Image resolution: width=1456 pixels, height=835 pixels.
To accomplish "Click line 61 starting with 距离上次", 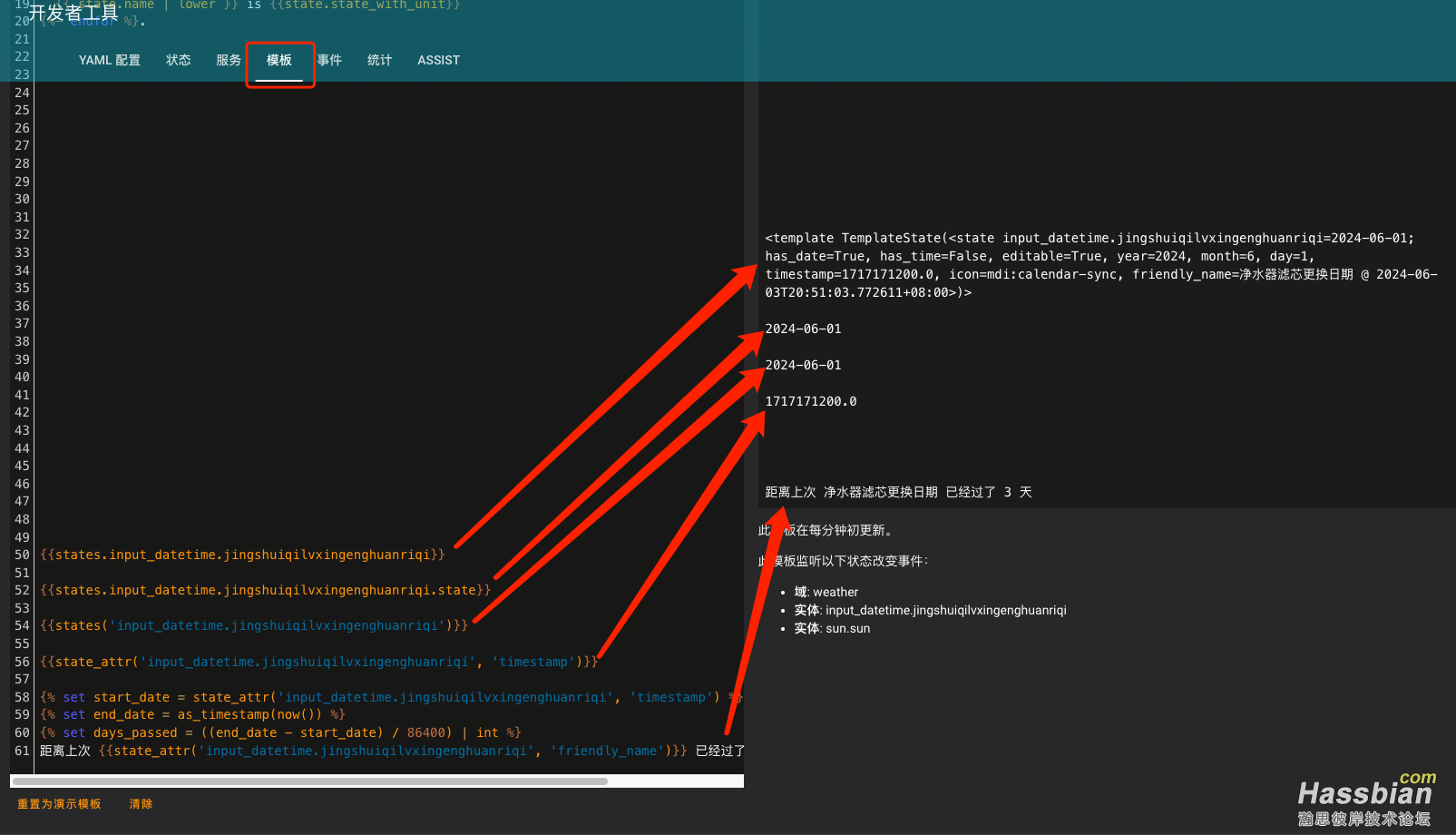I will point(392,751).
